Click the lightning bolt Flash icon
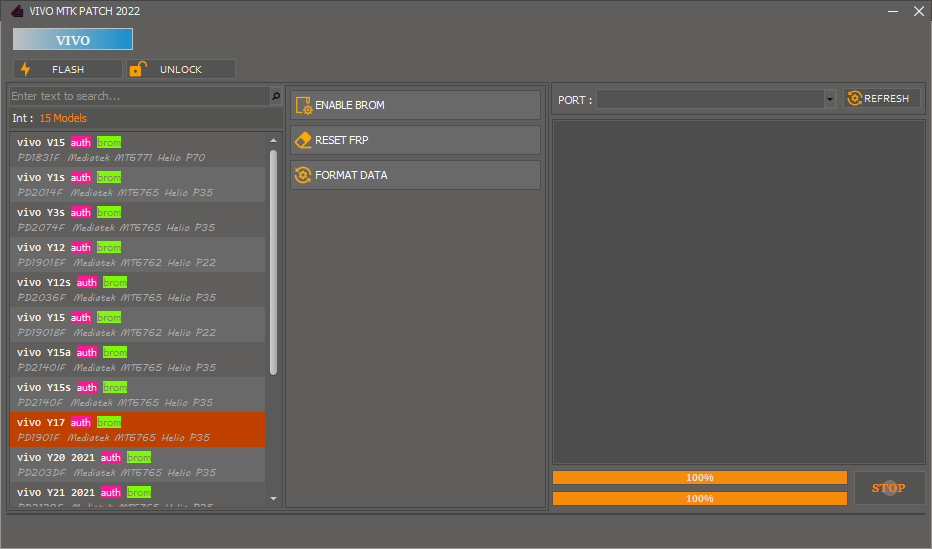932x549 pixels. tap(26, 69)
